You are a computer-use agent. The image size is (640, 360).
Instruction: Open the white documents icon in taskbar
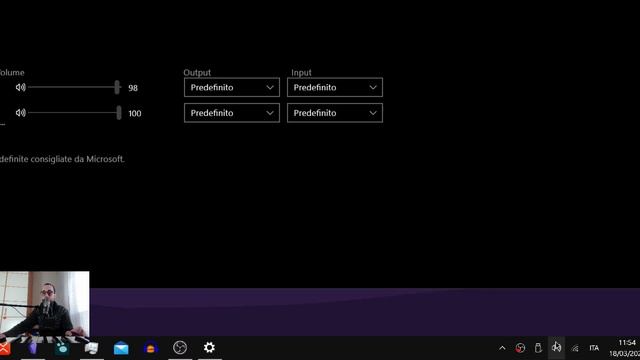pyautogui.click(x=91, y=348)
